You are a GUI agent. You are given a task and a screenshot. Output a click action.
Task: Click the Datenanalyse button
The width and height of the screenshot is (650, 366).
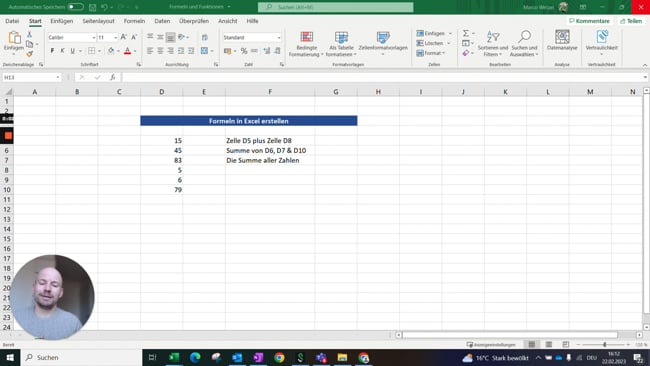coord(562,41)
